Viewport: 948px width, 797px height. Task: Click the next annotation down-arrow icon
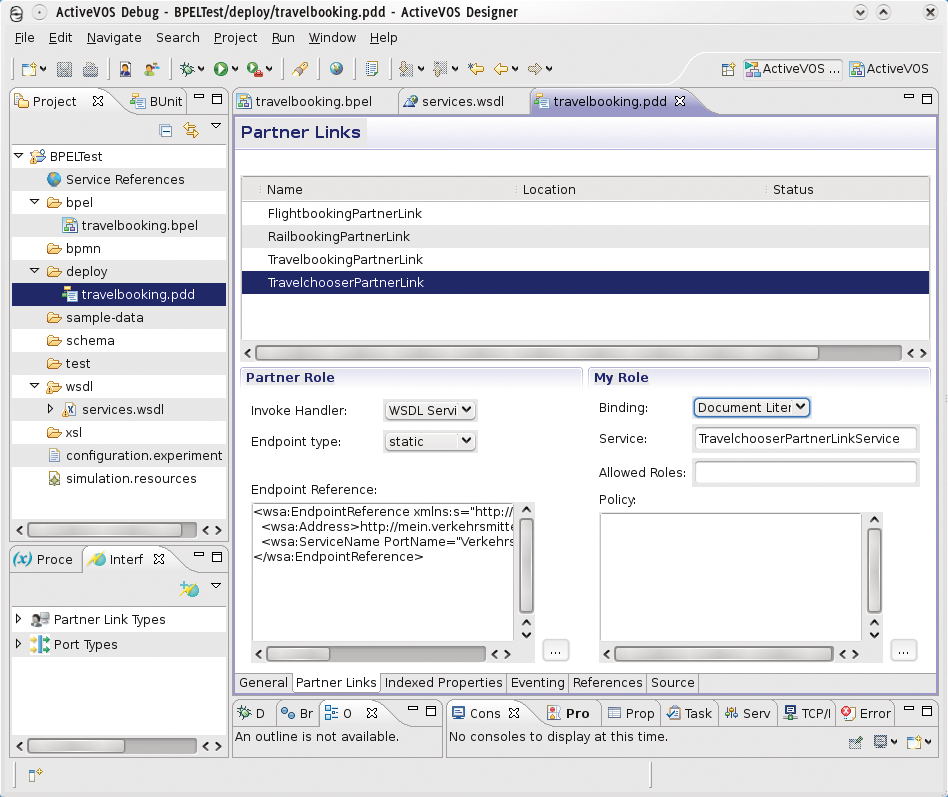click(406, 69)
